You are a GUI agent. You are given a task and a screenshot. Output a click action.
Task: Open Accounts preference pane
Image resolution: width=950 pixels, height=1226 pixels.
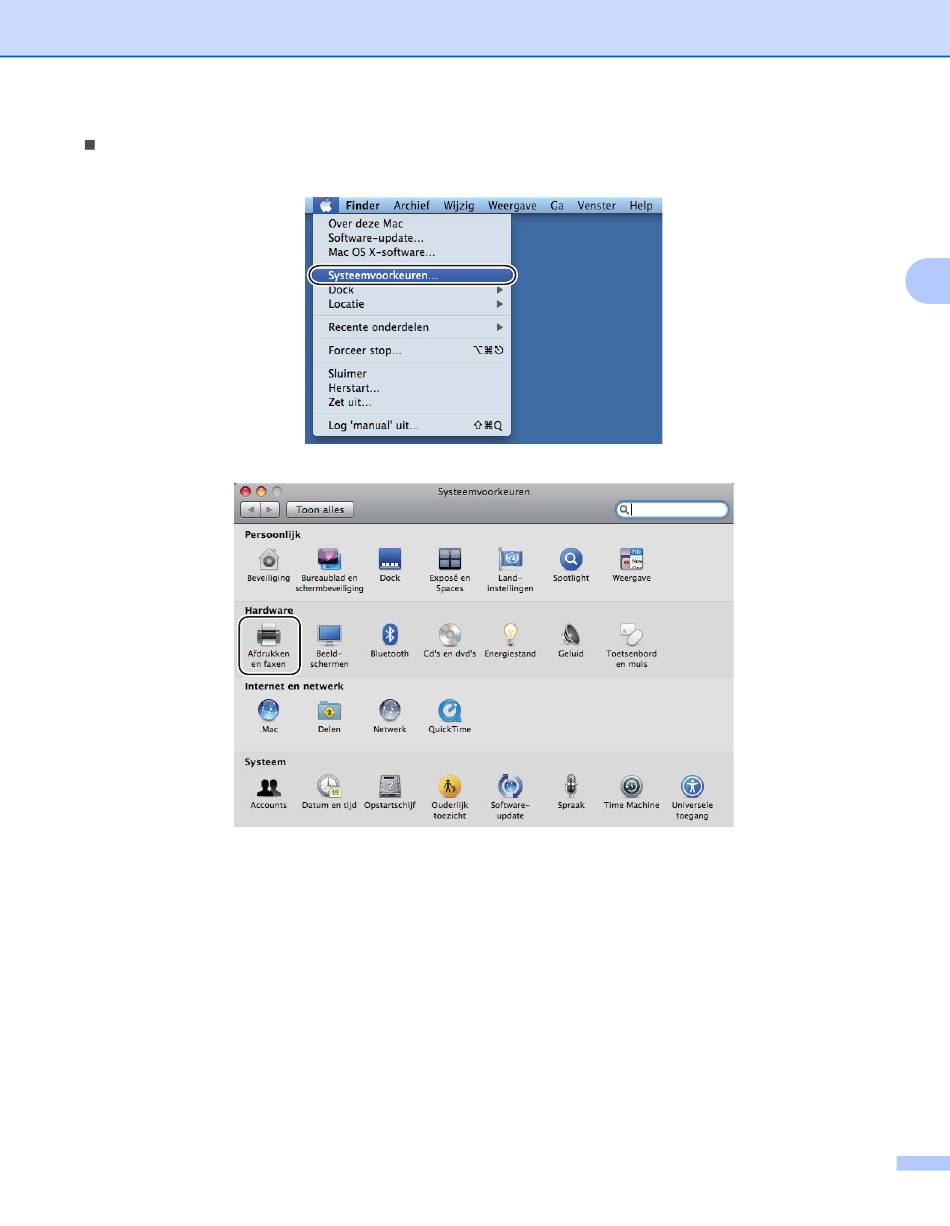269,792
